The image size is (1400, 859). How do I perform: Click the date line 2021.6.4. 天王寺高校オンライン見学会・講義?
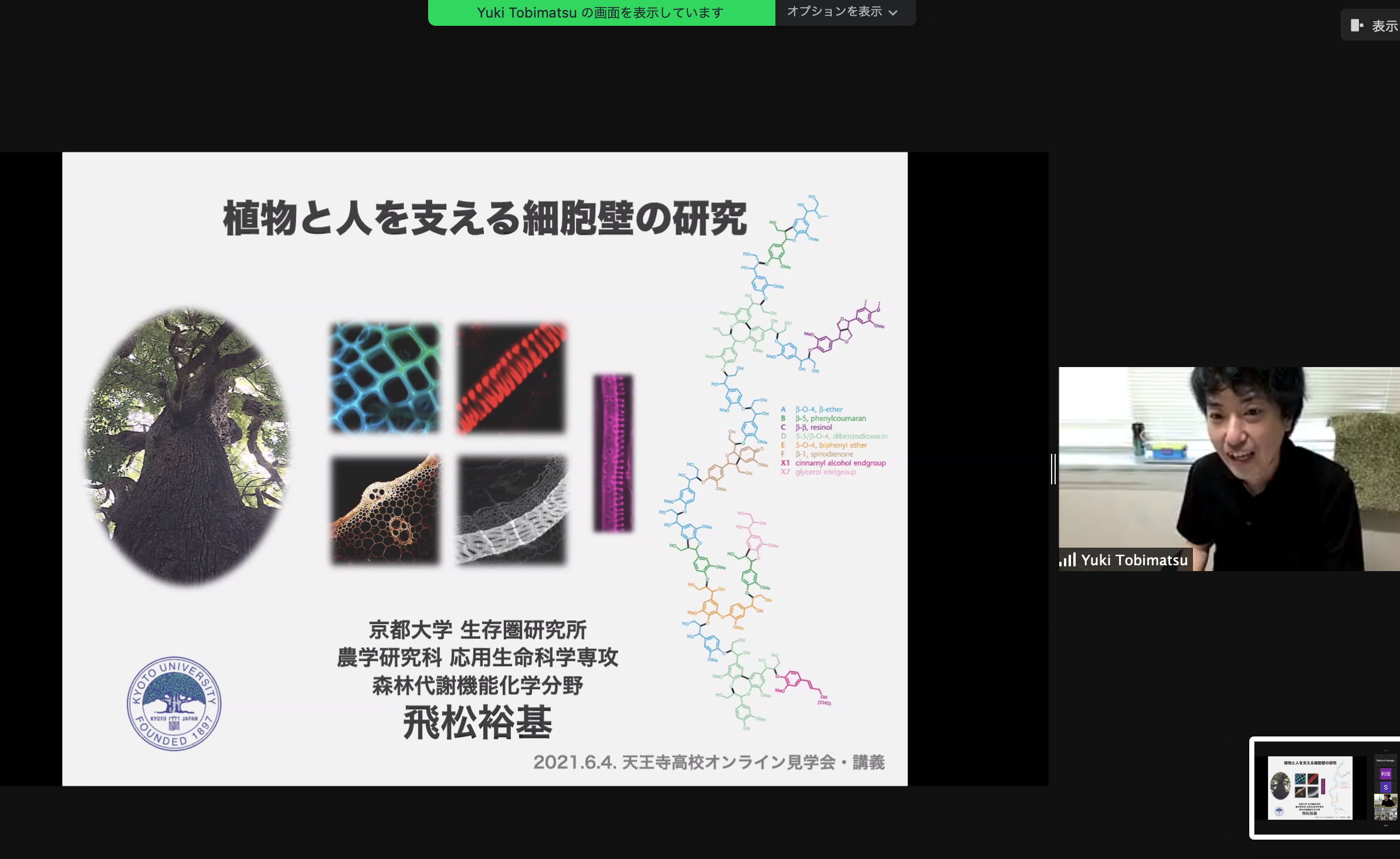tap(709, 762)
